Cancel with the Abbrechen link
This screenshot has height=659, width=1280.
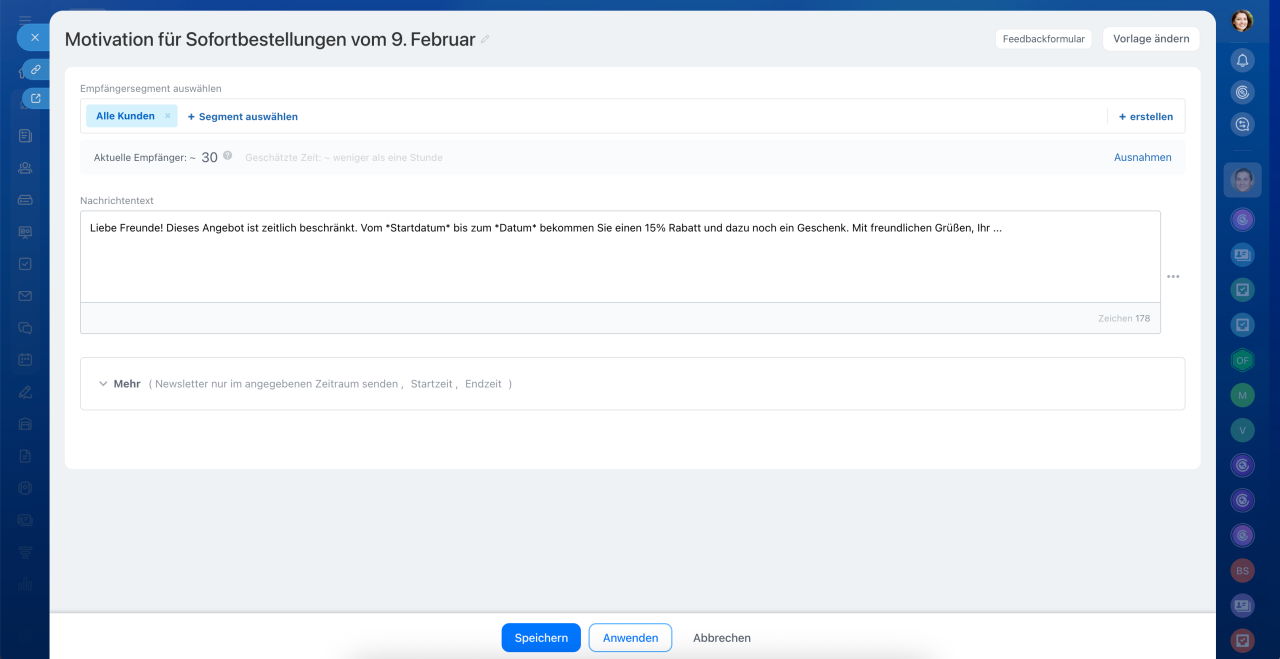pos(722,638)
